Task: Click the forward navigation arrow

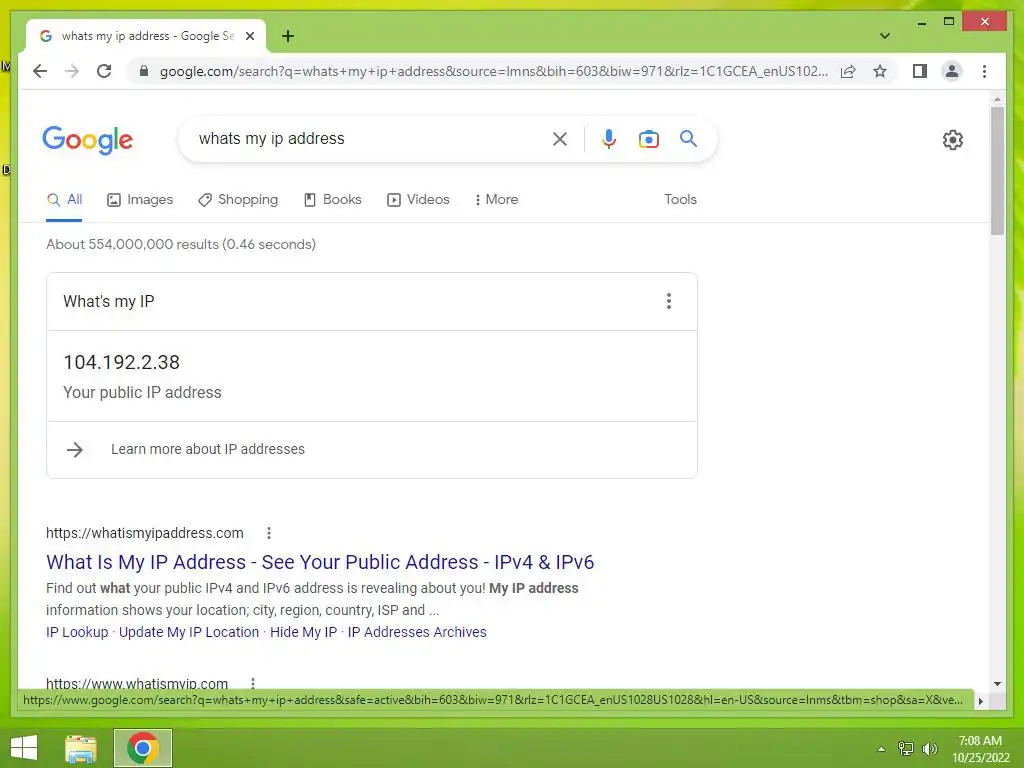Action: point(72,71)
